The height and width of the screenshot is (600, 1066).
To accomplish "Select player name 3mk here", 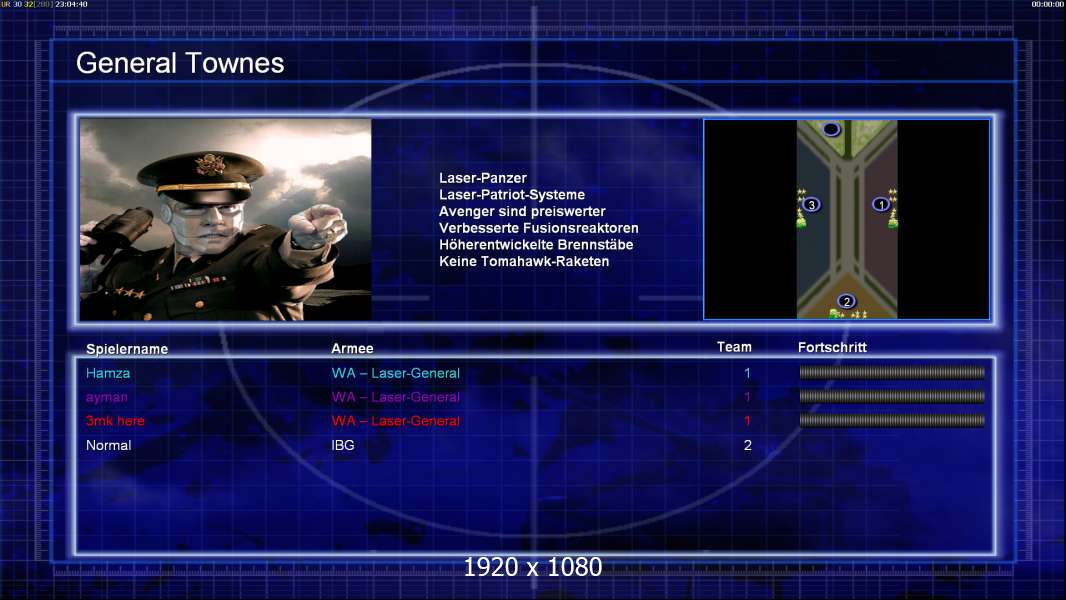I will [115, 421].
